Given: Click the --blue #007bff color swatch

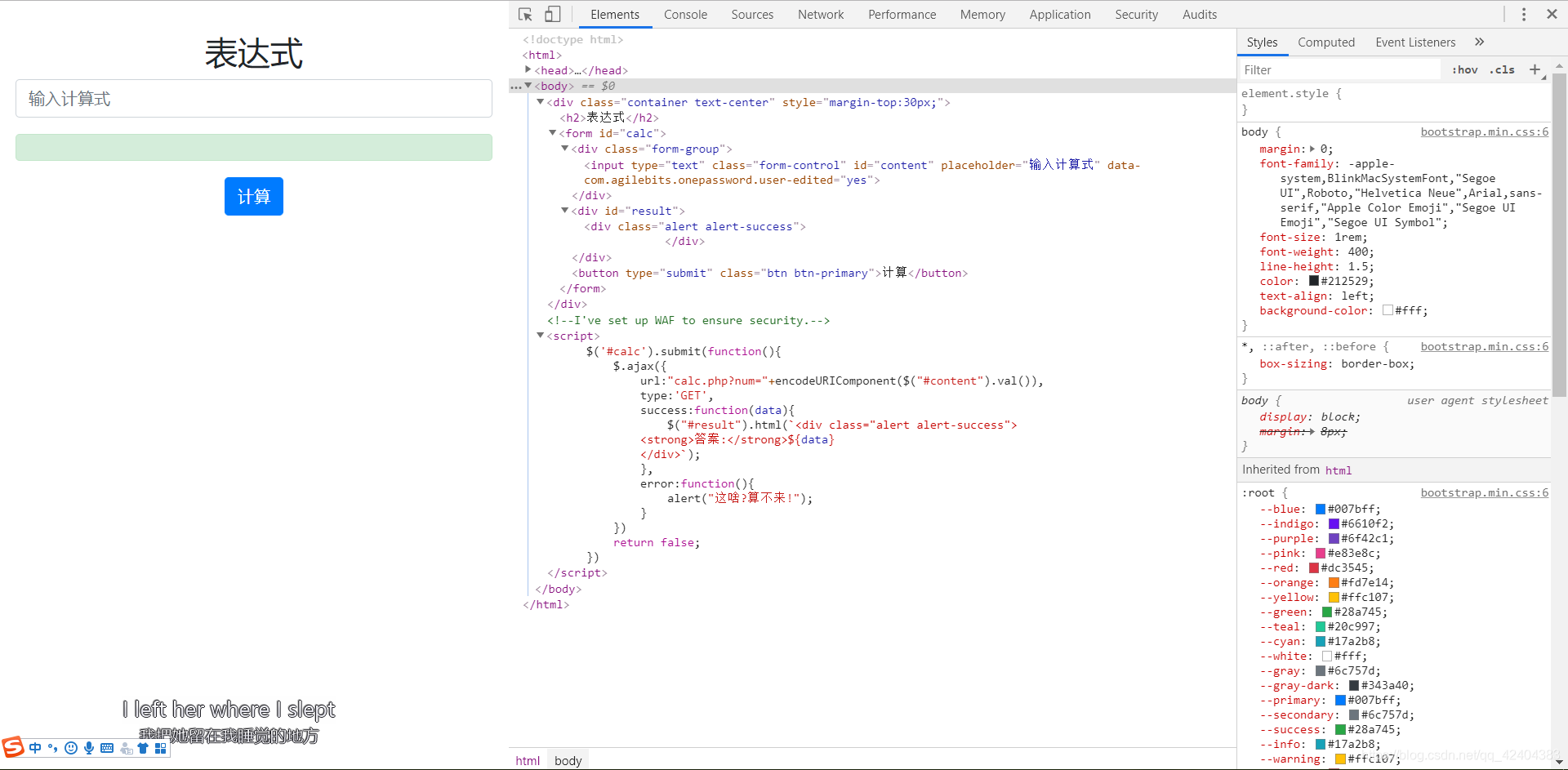Looking at the screenshot, I should [1321, 509].
